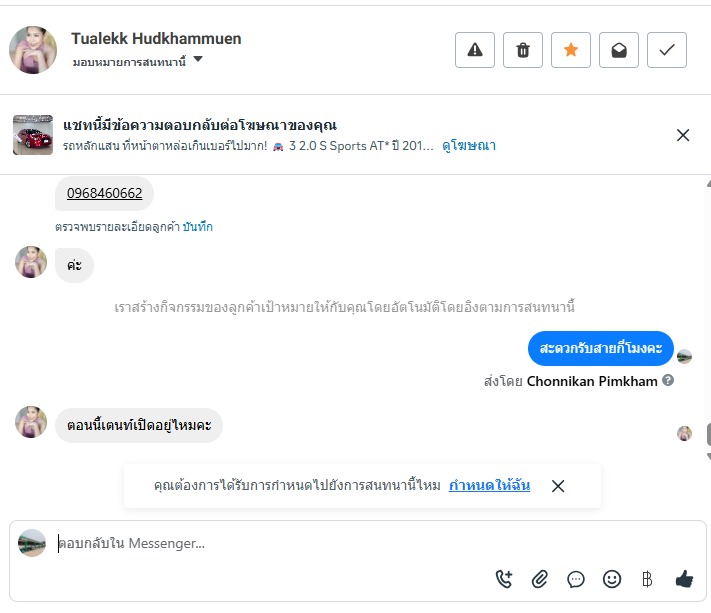The image size is (711, 613).
Task: Click the baht payment request icon
Action: 647,578
